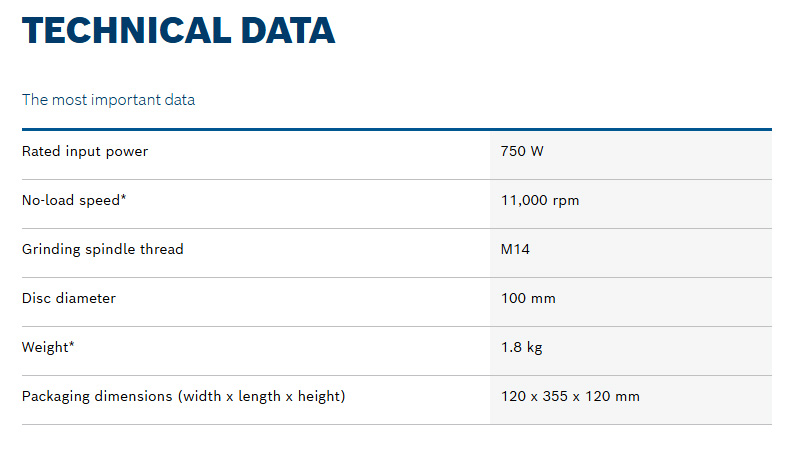Select the 120 x 355 x 120 mm value
The width and height of the screenshot is (794, 466).
[x=570, y=397]
